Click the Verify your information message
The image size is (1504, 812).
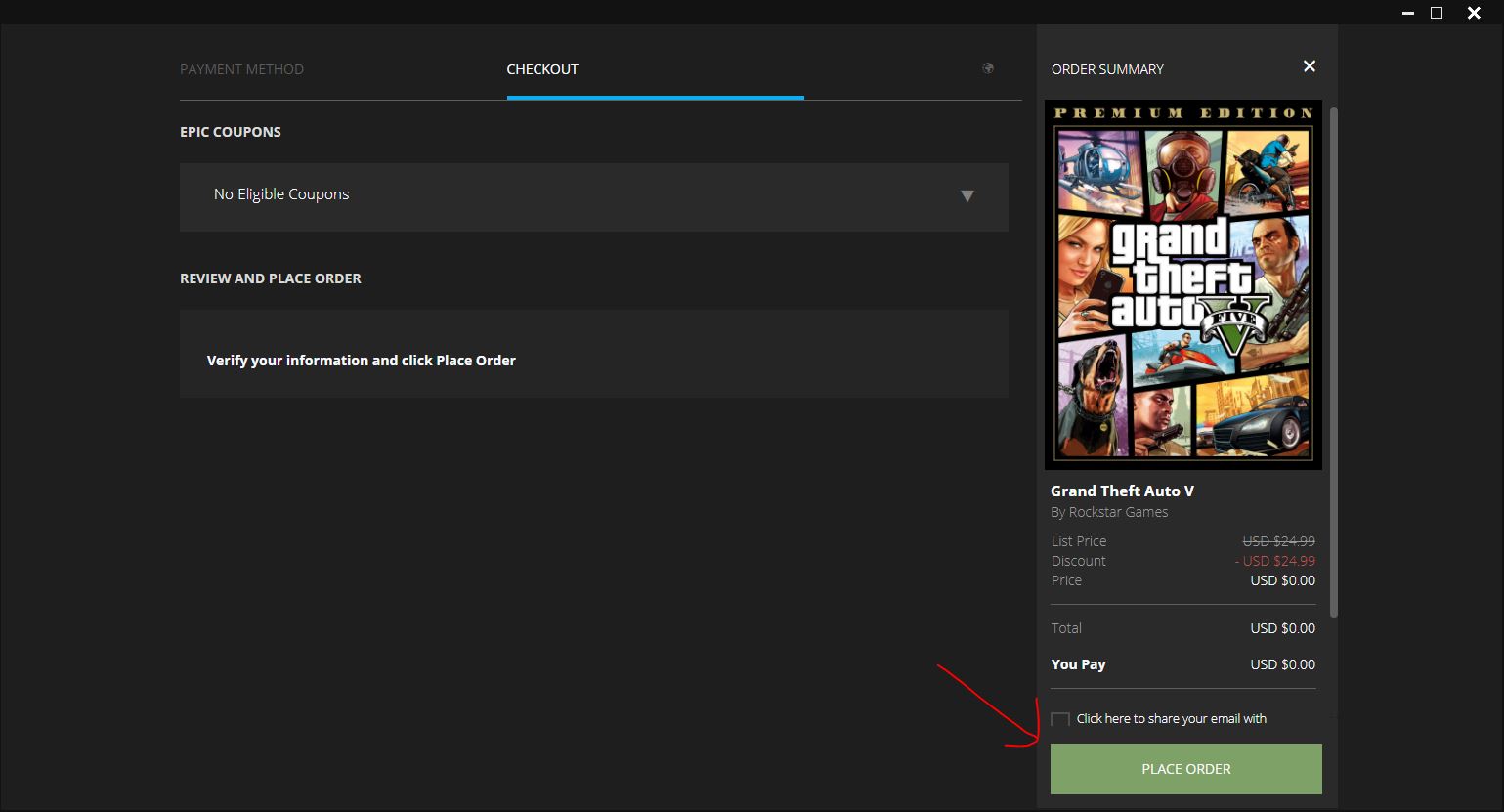point(362,361)
